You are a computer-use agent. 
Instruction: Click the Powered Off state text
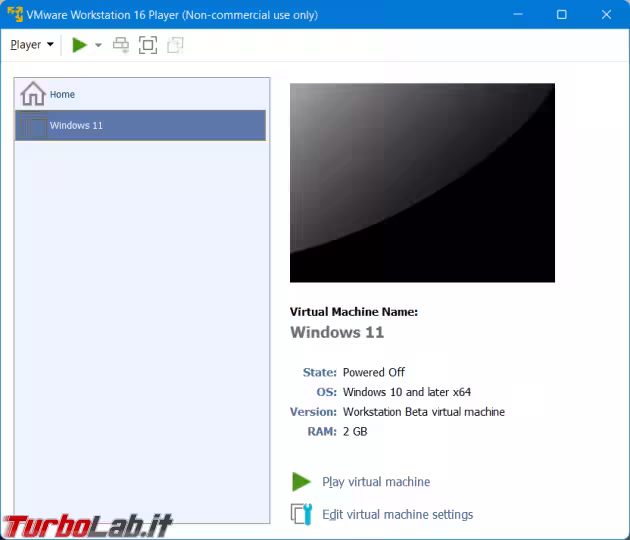click(374, 372)
